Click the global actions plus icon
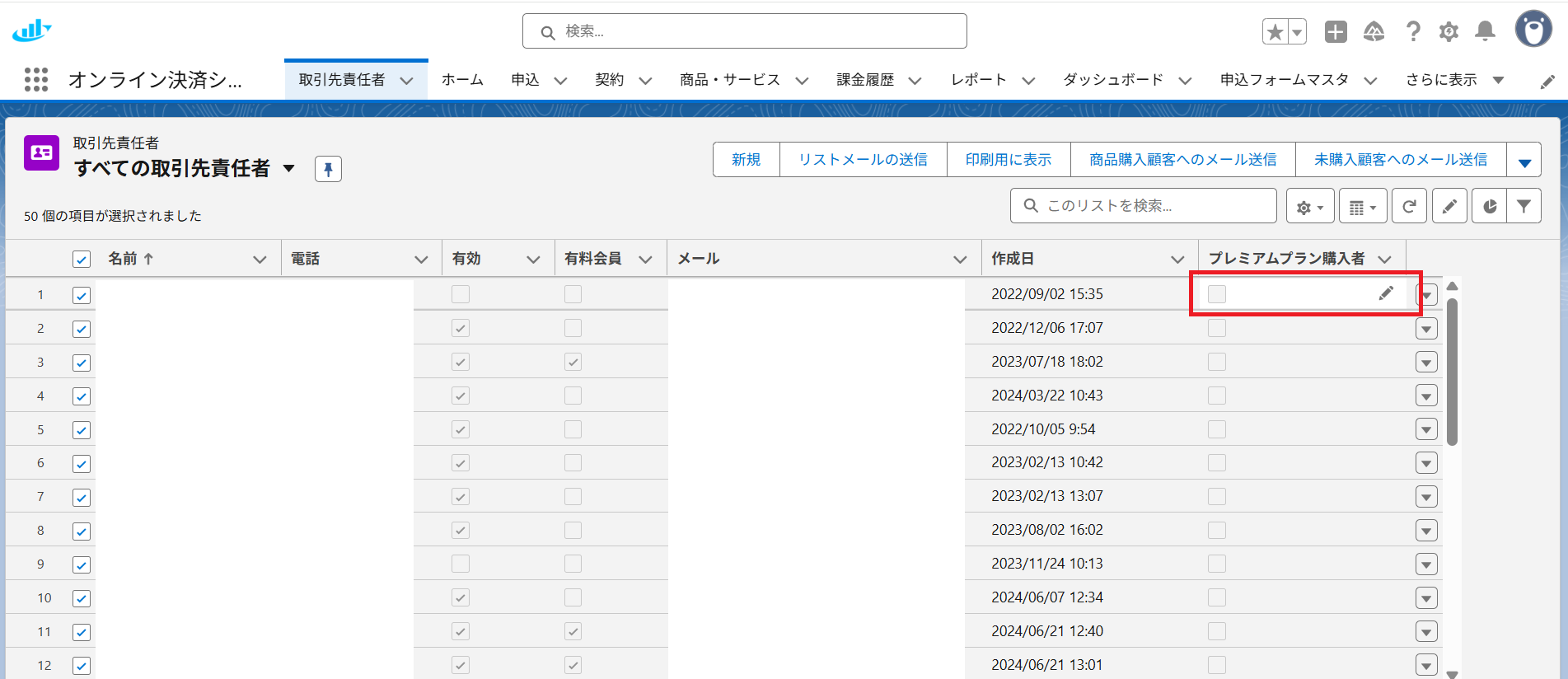The width and height of the screenshot is (1568, 679). (1336, 32)
